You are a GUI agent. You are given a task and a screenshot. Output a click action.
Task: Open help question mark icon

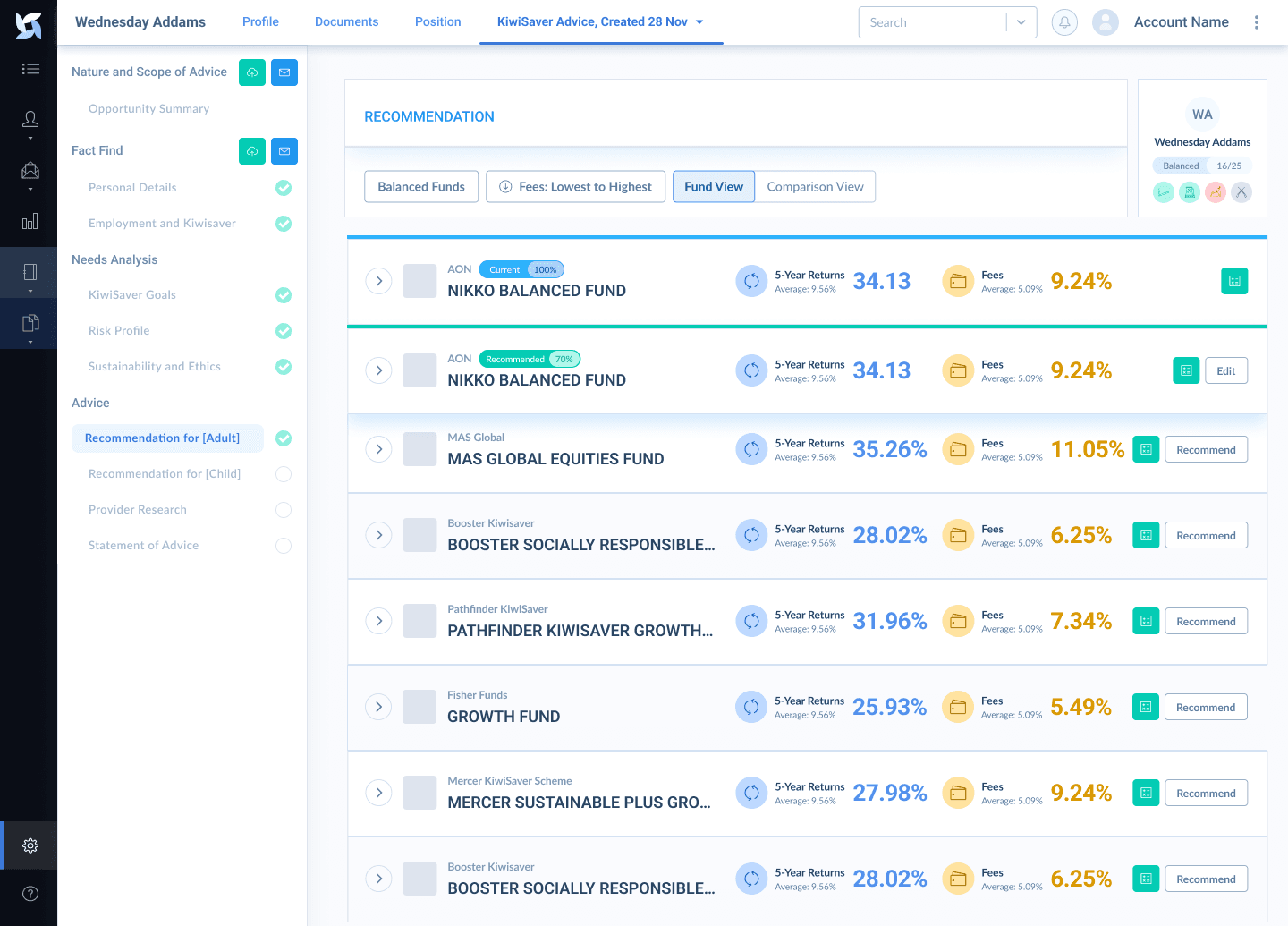point(30,893)
